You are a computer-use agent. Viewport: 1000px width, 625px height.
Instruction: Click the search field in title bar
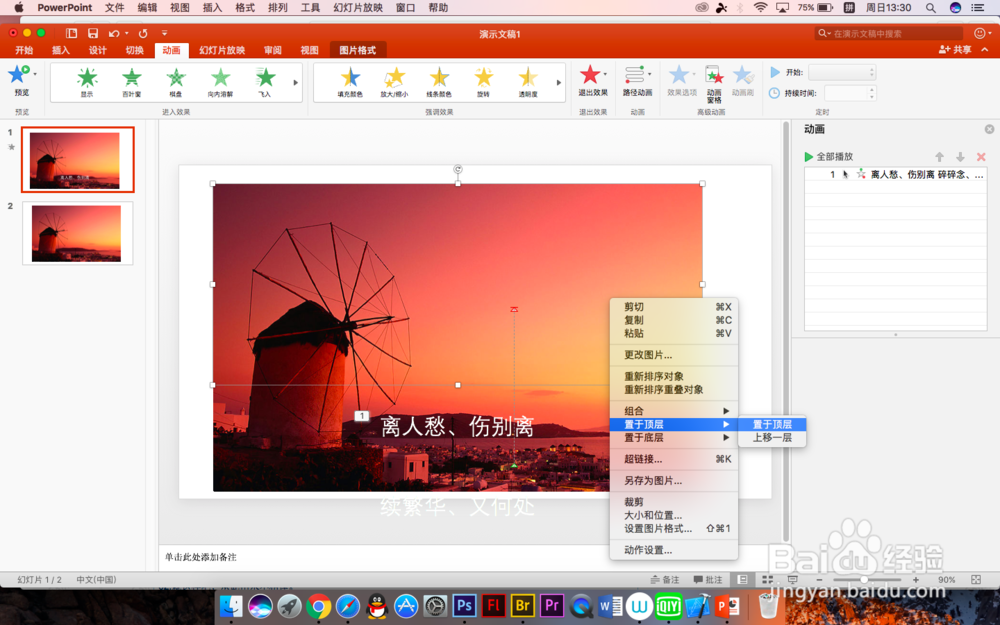pyautogui.click(x=888, y=33)
